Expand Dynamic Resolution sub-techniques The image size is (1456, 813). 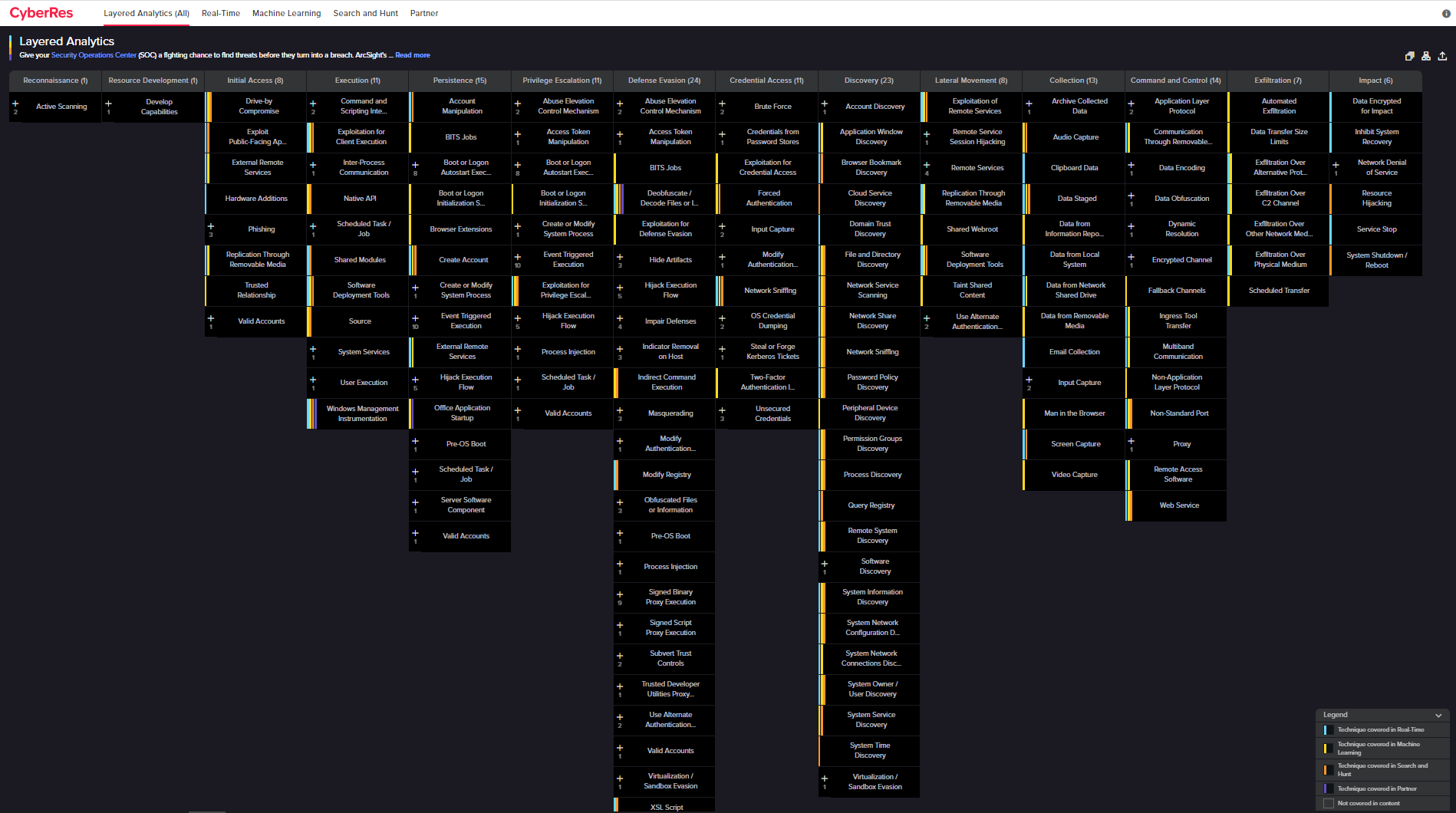pos(1131,226)
